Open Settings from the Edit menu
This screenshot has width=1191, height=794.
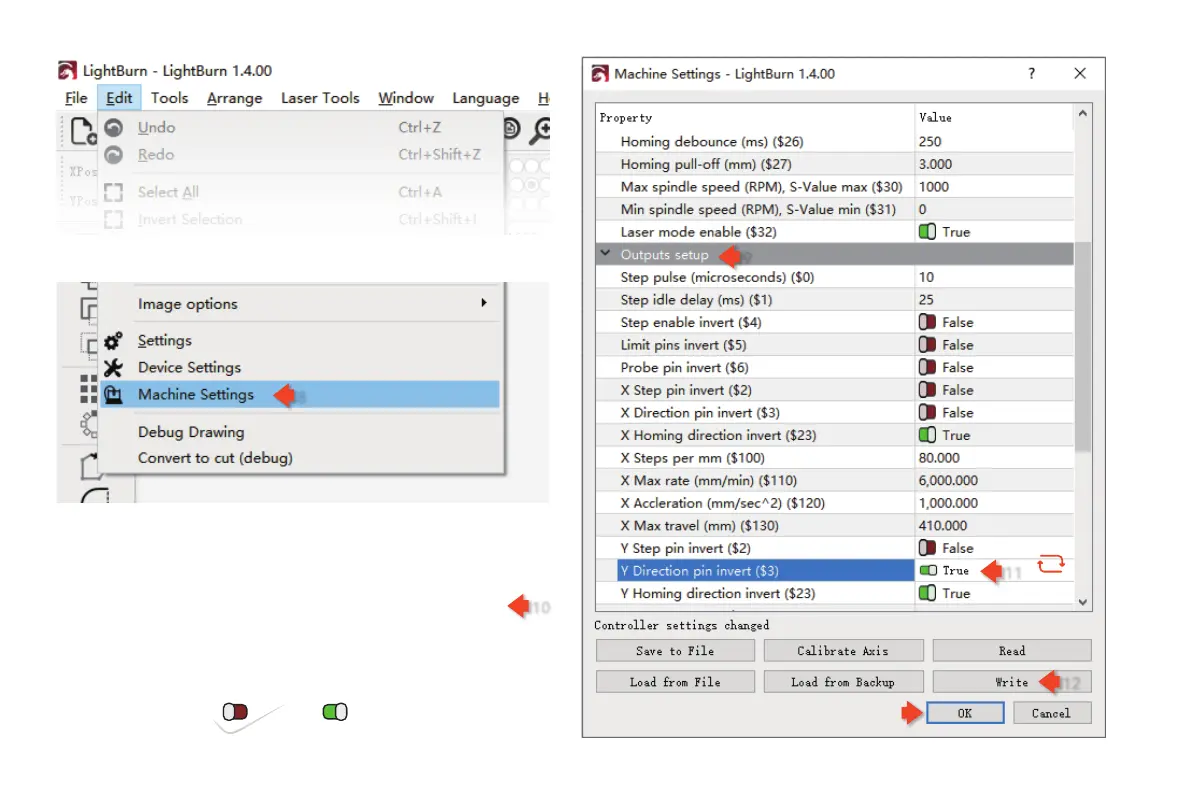click(302, 340)
